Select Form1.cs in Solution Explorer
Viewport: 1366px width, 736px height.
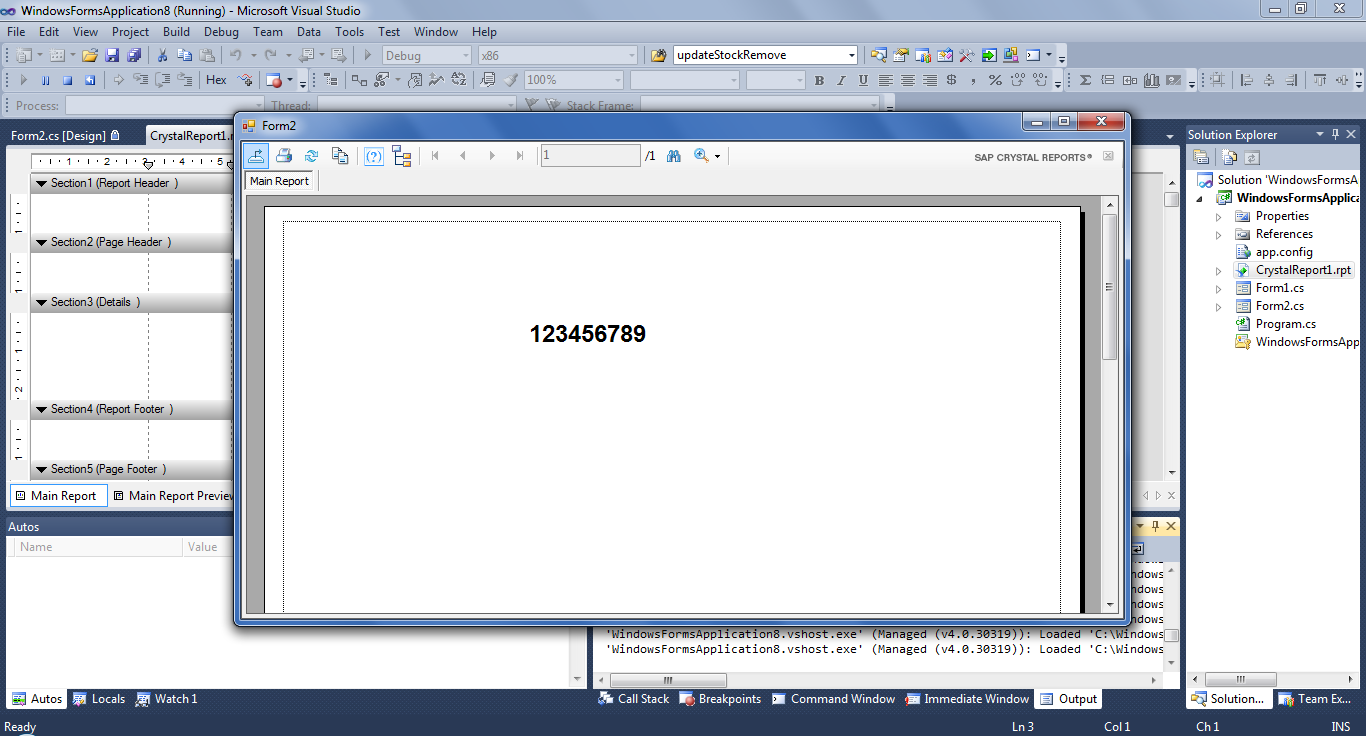click(1279, 288)
